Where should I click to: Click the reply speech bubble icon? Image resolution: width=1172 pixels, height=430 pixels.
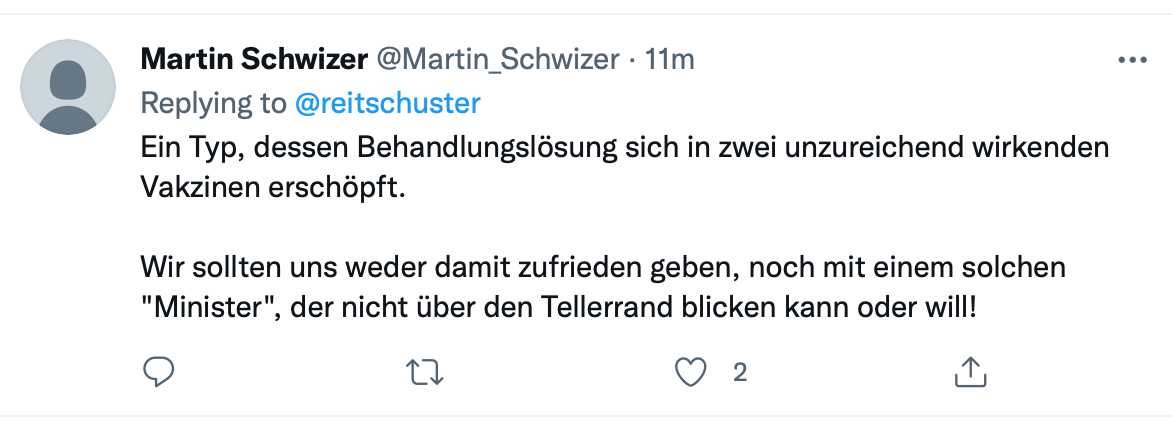click(x=160, y=373)
